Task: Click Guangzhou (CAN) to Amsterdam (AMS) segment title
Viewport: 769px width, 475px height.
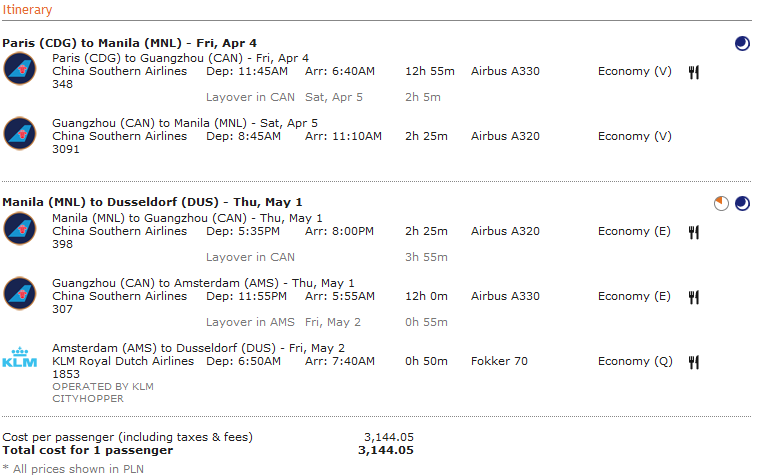Action: 203,283
